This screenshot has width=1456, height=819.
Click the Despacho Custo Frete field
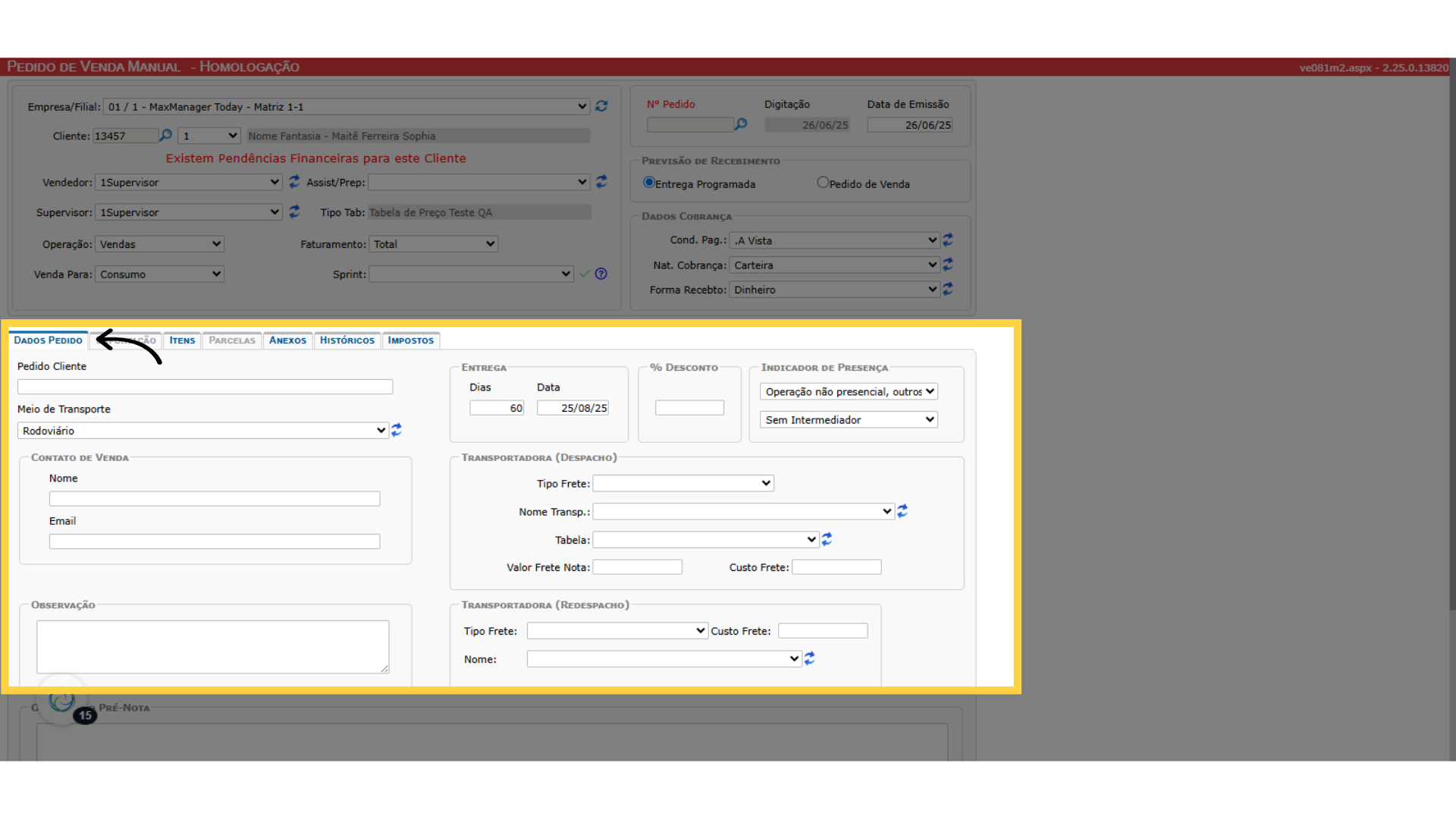point(836,567)
